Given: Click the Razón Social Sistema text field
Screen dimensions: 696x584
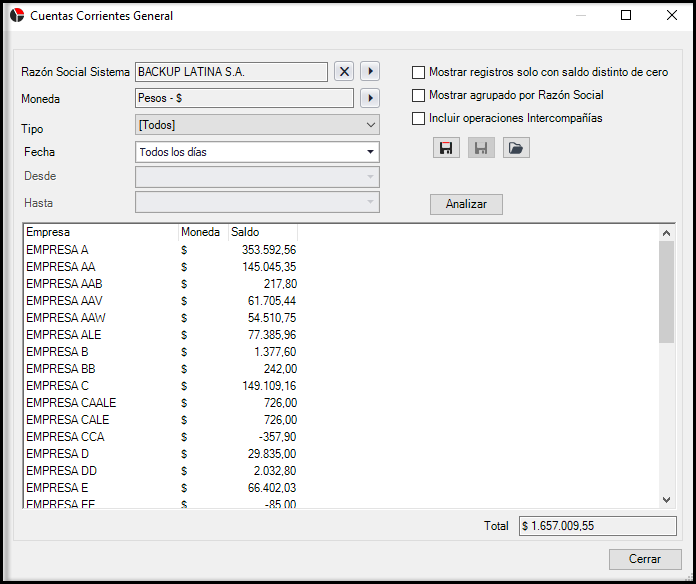Looking at the screenshot, I should (x=231, y=71).
